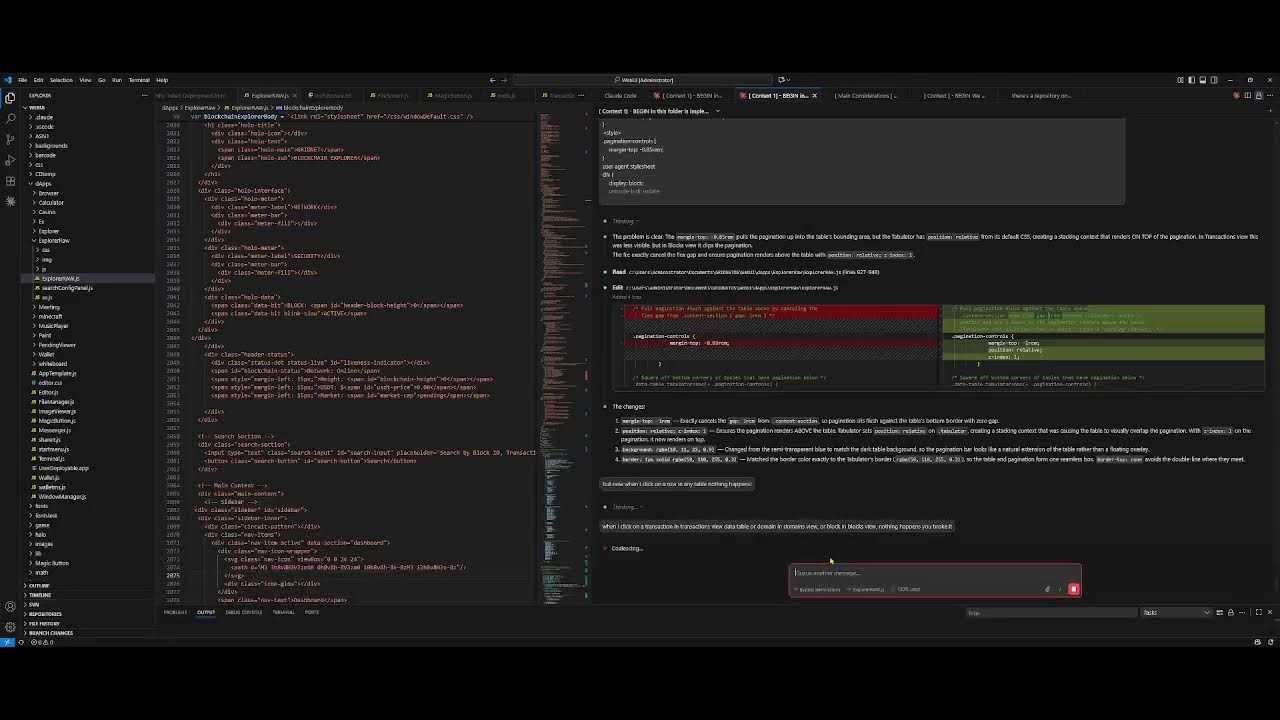Image resolution: width=1280 pixels, height=720 pixels.
Task: Click blockchainExplorerBody breadcrumb
Action: pyautogui.click(x=313, y=107)
